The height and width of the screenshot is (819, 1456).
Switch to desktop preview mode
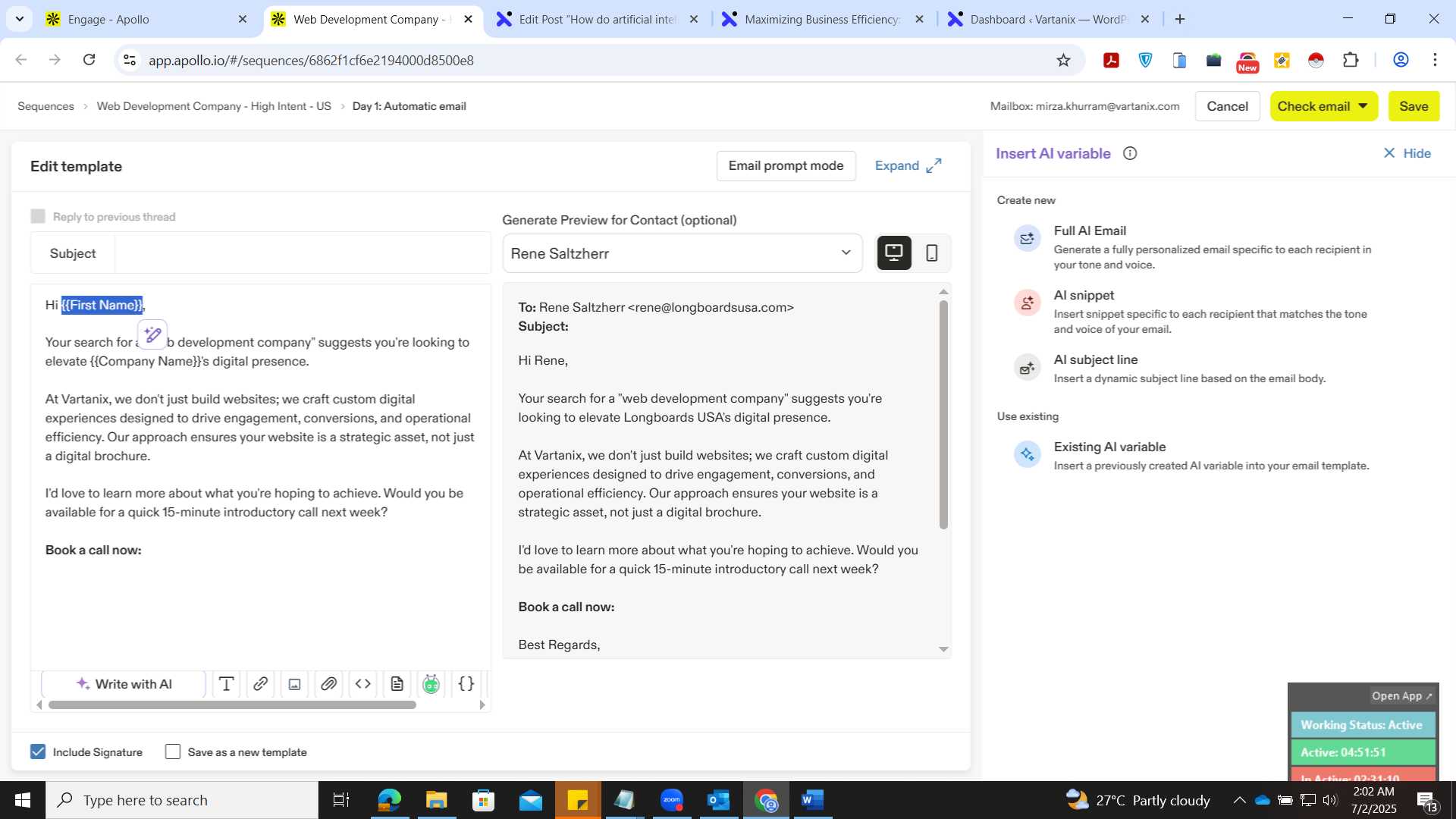pos(894,253)
